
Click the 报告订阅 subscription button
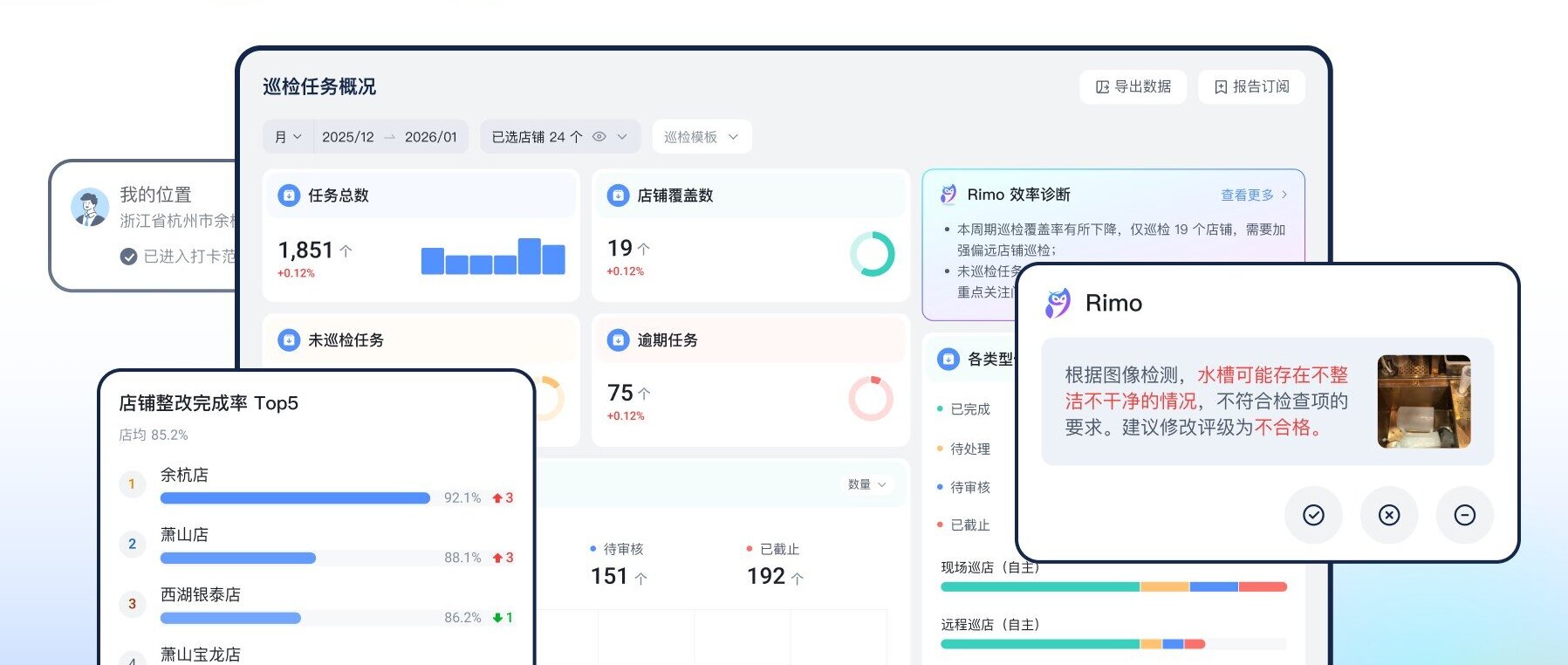tap(1251, 86)
